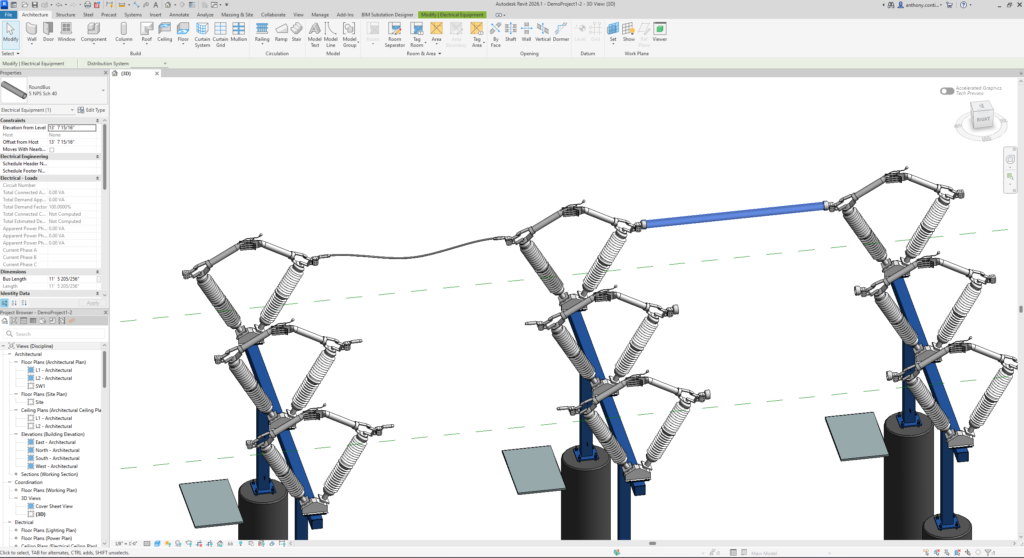Select the Dormer opening tool

point(560,31)
